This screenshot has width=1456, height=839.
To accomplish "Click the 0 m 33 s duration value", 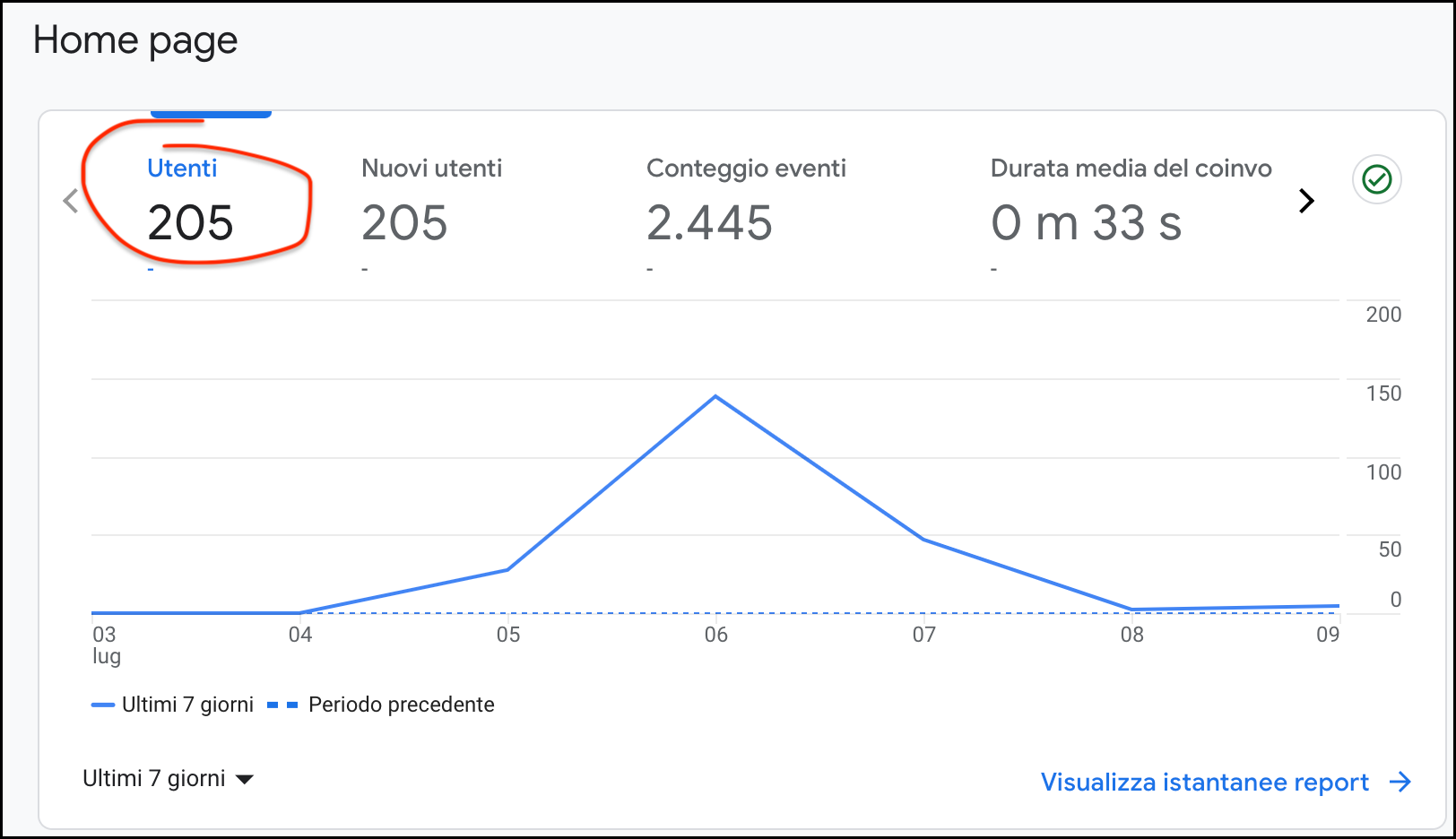I will pos(1087,222).
